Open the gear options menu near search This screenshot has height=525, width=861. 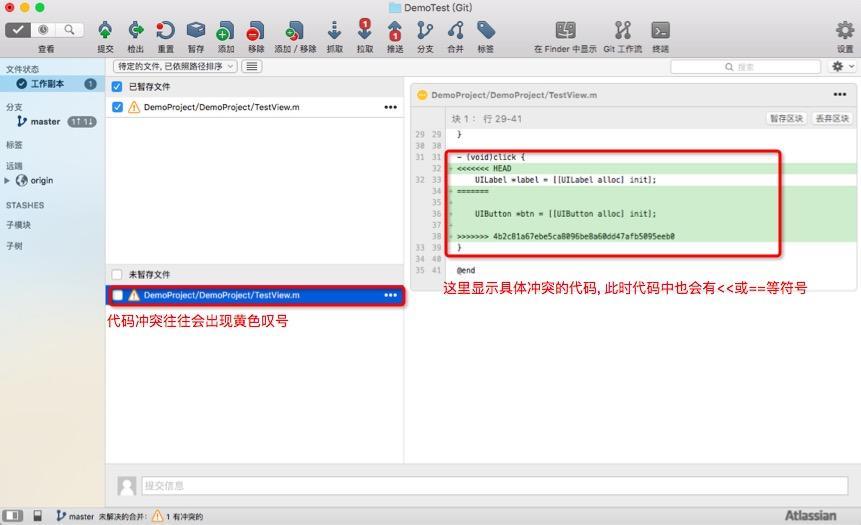841,66
